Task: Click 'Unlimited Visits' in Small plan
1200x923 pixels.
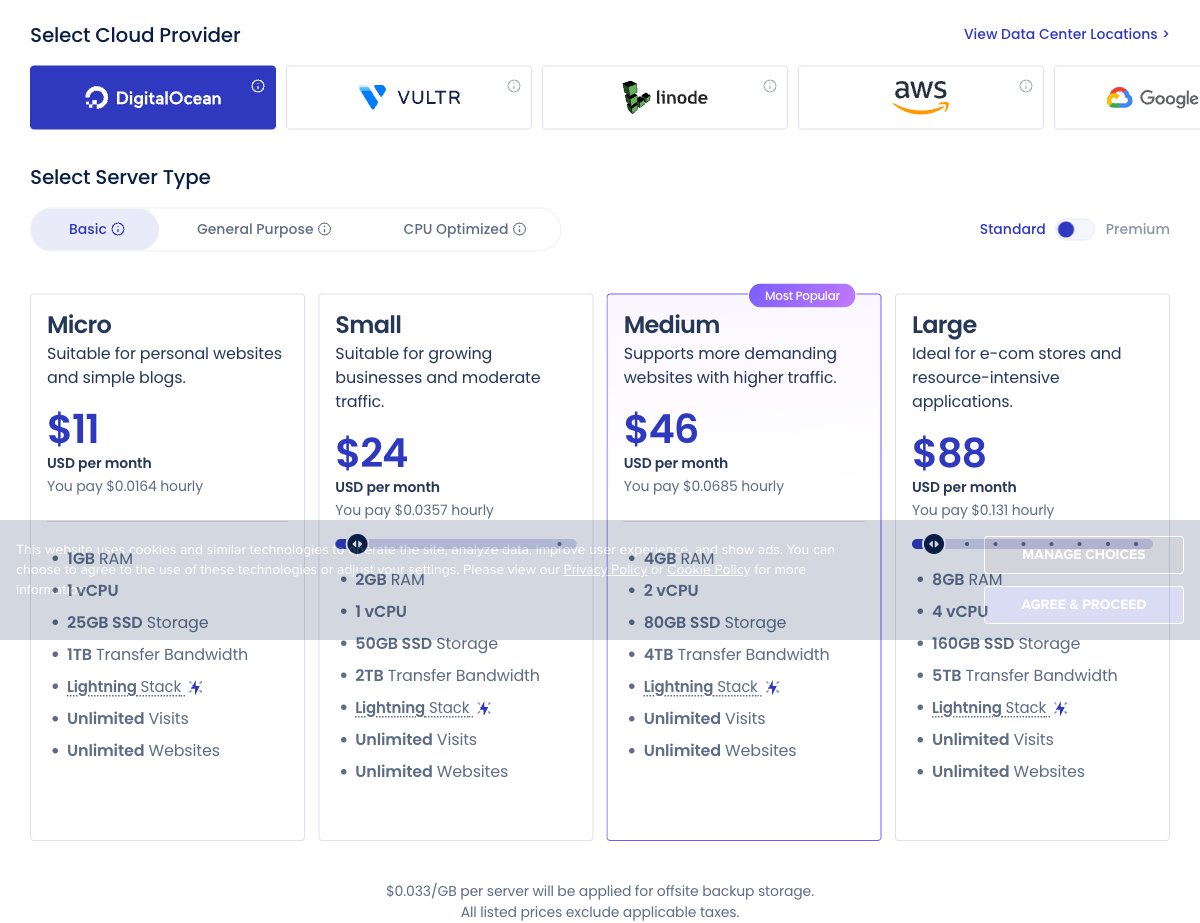Action: coord(416,739)
